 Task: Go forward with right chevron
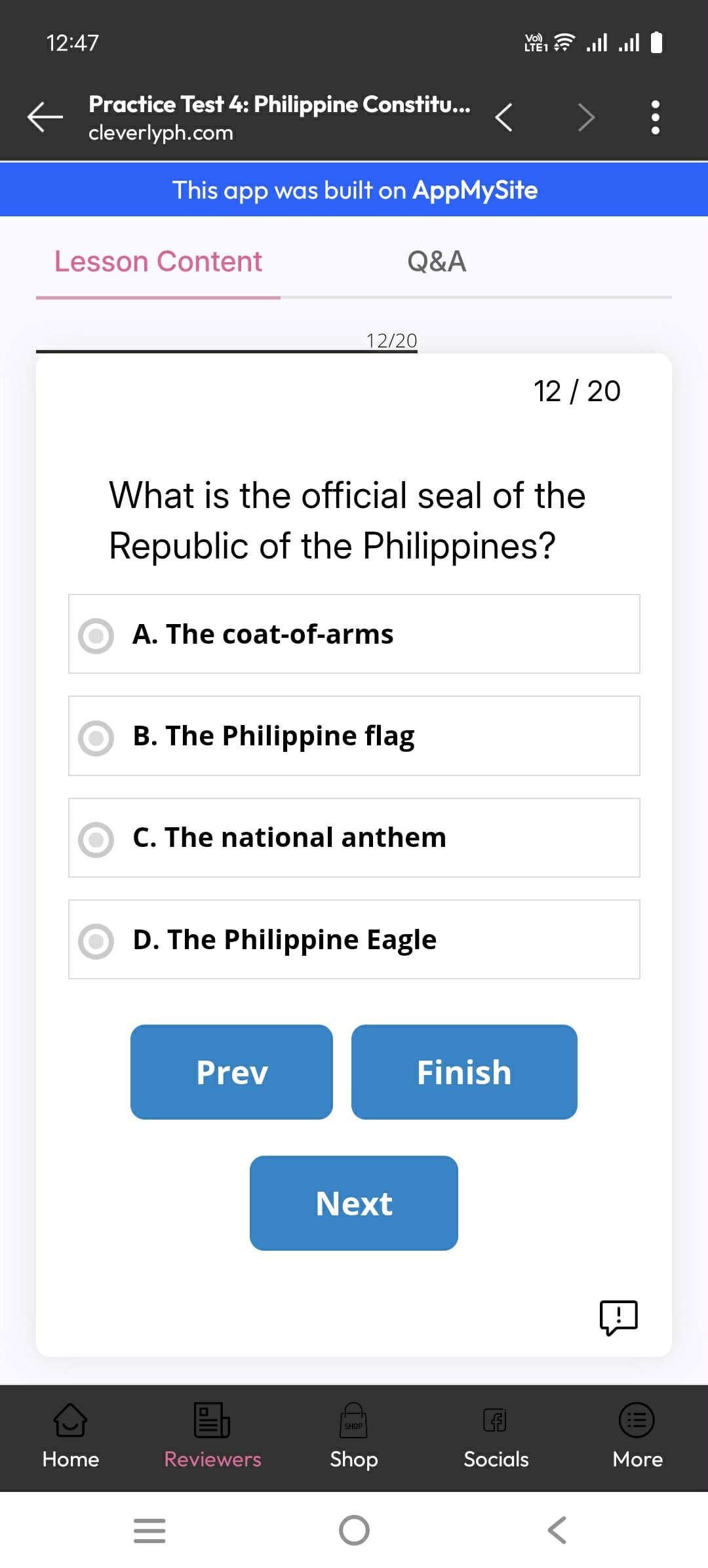[585, 117]
